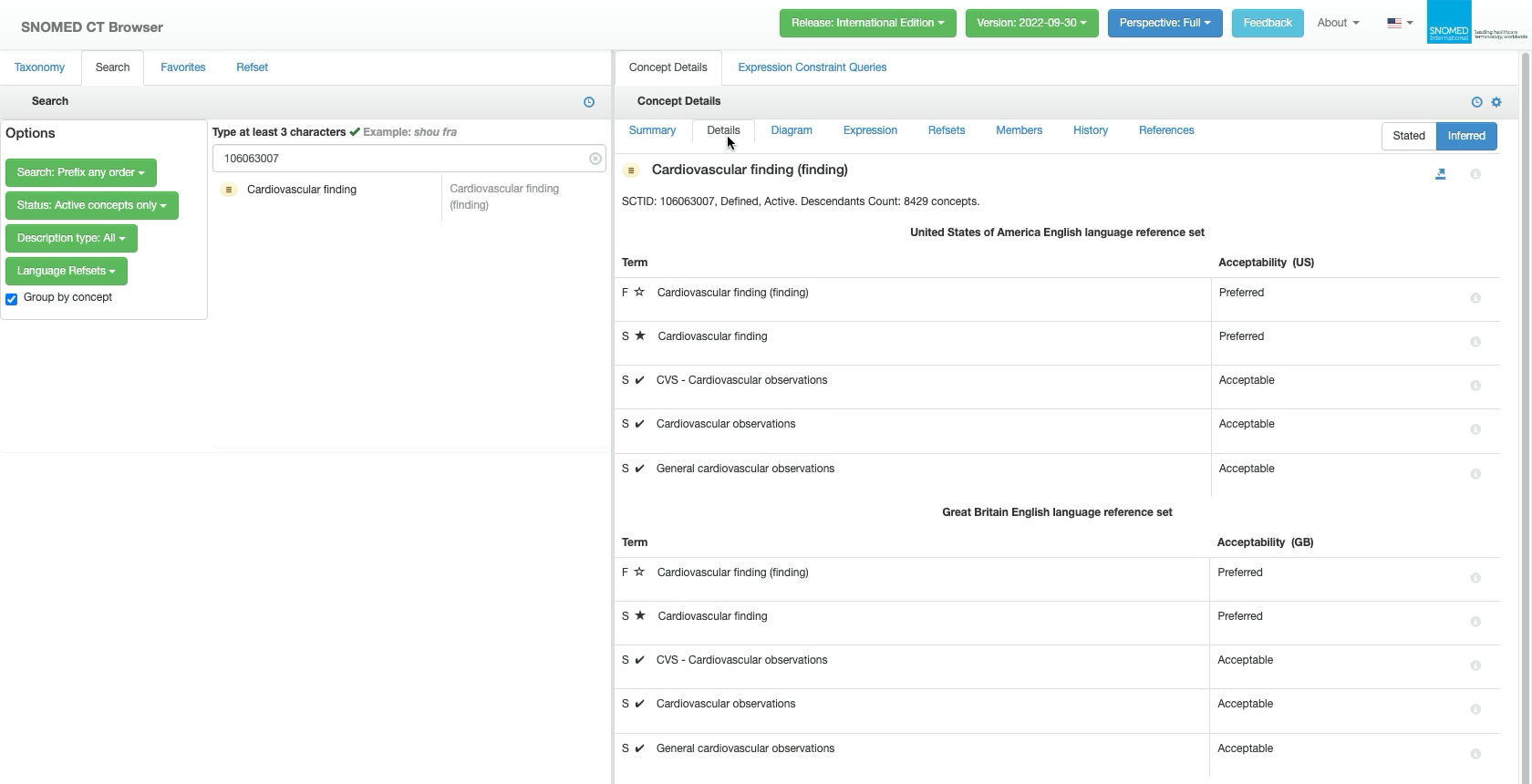Switch to Inferred view
The image size is (1532, 784).
click(1466, 136)
